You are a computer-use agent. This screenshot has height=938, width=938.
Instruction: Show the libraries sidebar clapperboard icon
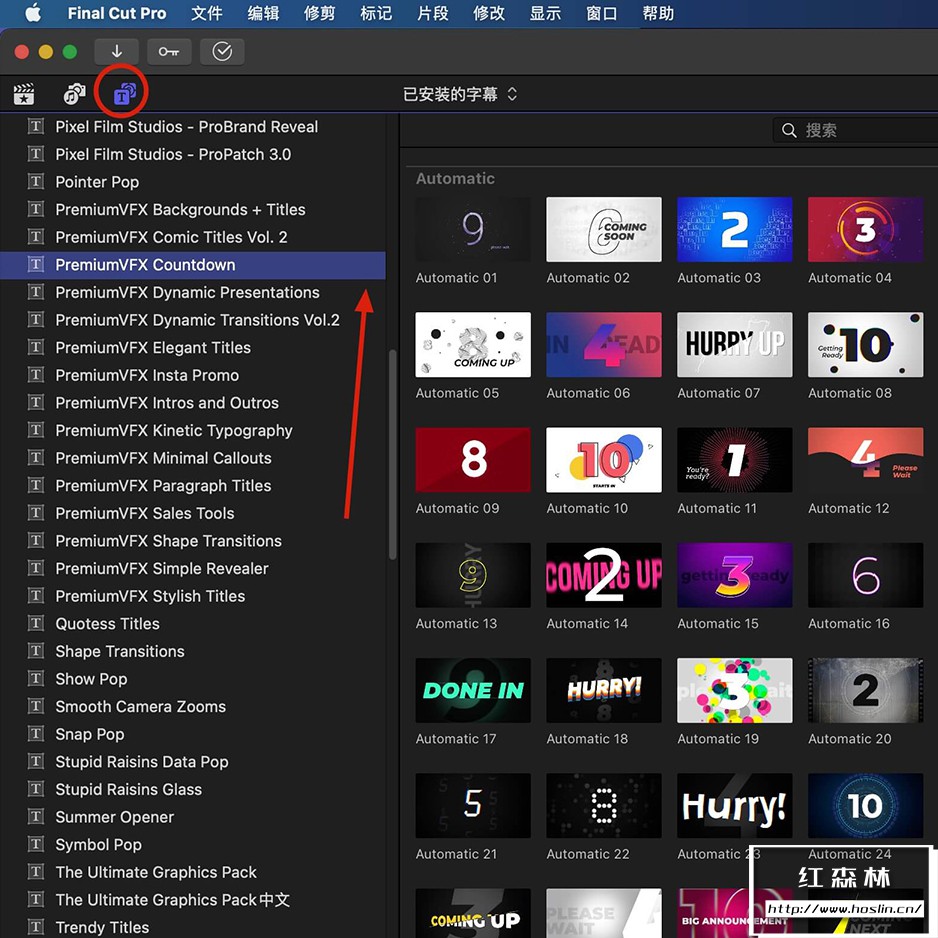click(x=24, y=95)
